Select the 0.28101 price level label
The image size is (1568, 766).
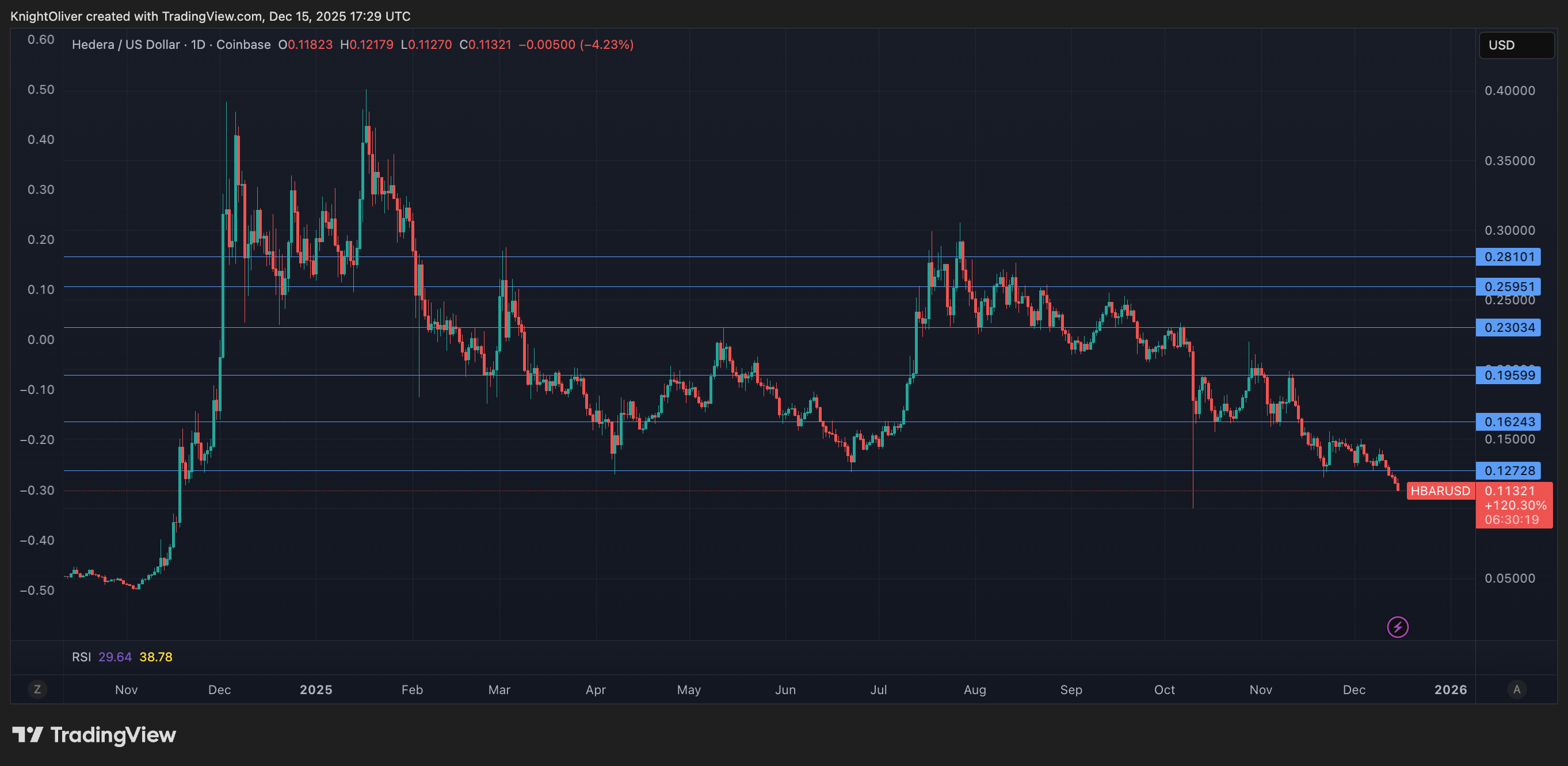pyautogui.click(x=1508, y=256)
